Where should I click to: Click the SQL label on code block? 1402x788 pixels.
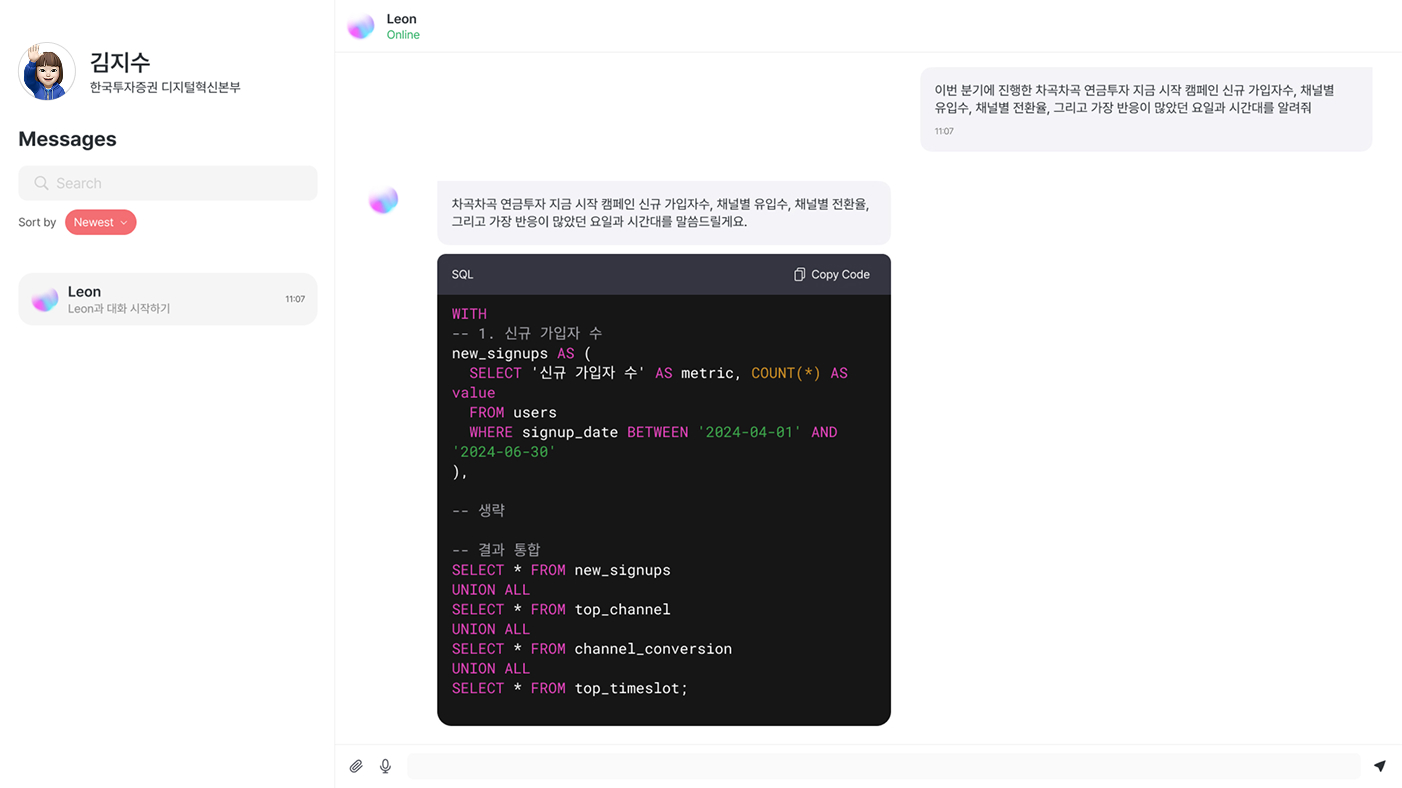(462, 274)
